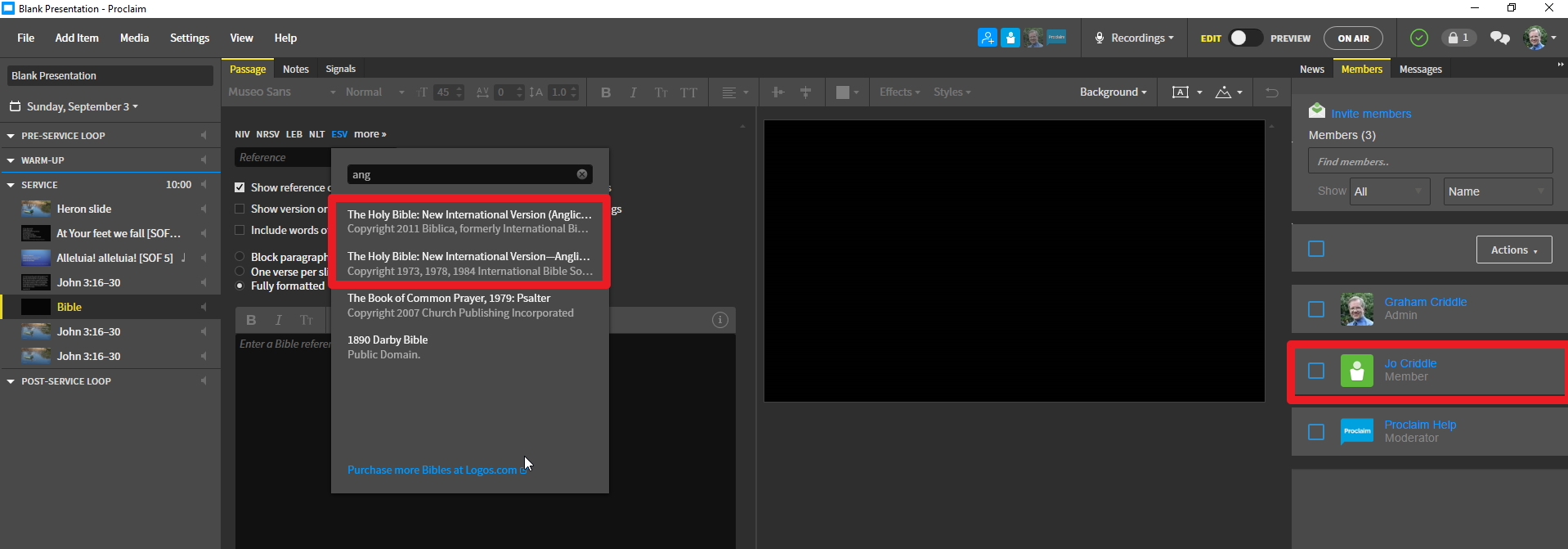This screenshot has height=549, width=1568.
Task: Uncheck the Show reference checkbox
Action: click(x=240, y=187)
